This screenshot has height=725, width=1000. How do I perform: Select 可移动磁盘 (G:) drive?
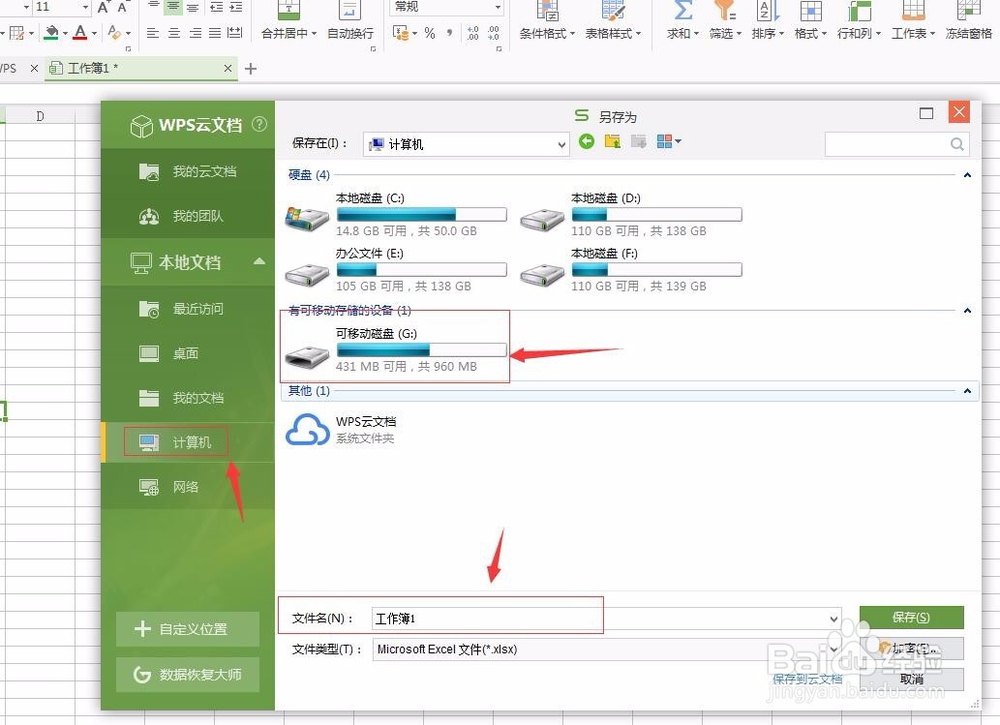396,350
